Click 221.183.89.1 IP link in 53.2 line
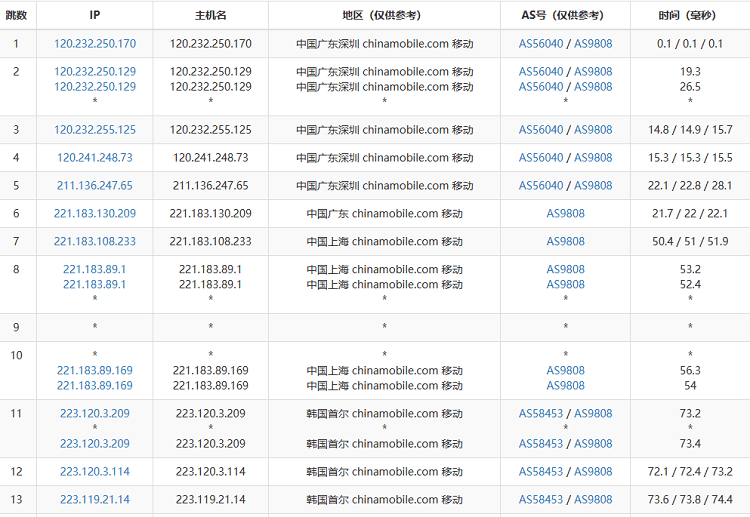 [95, 269]
